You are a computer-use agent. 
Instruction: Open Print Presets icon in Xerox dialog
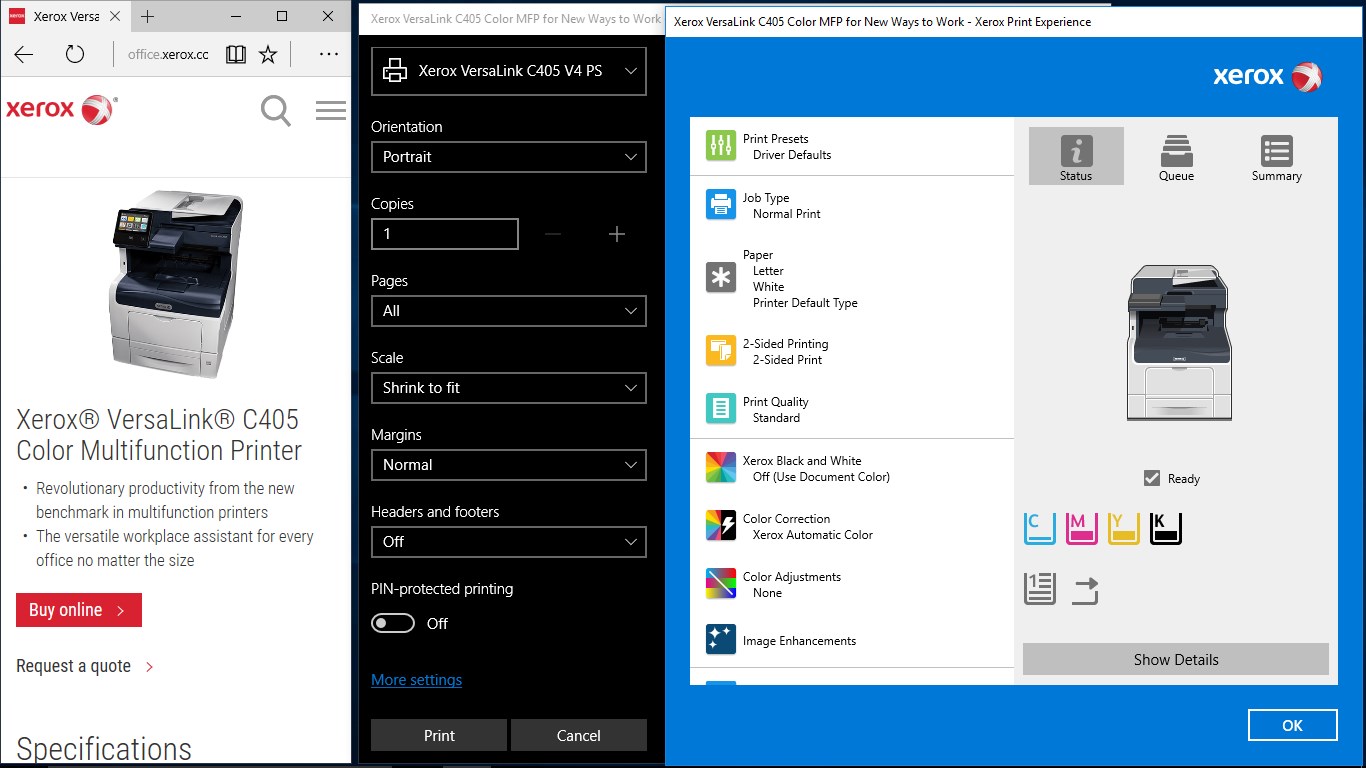coord(721,146)
